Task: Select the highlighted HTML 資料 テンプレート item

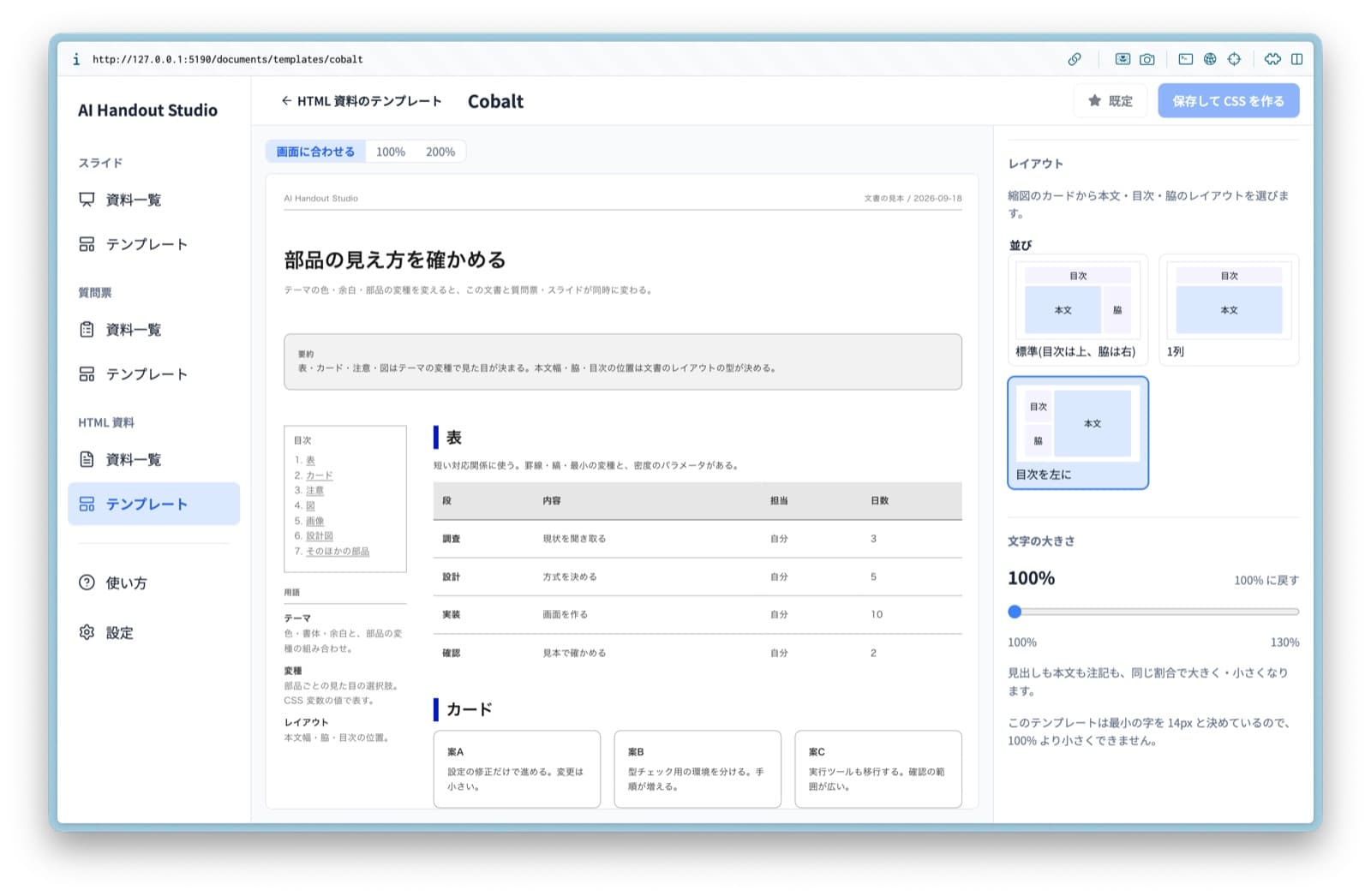Action: click(153, 504)
